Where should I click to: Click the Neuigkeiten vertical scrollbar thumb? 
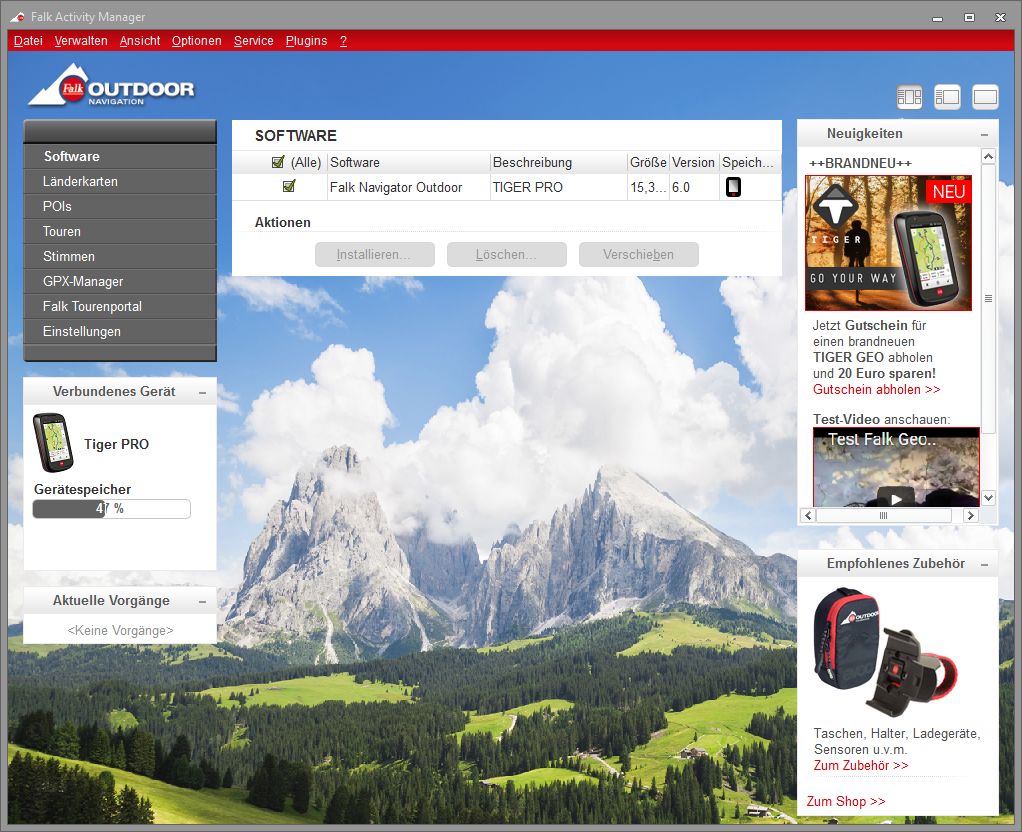988,298
